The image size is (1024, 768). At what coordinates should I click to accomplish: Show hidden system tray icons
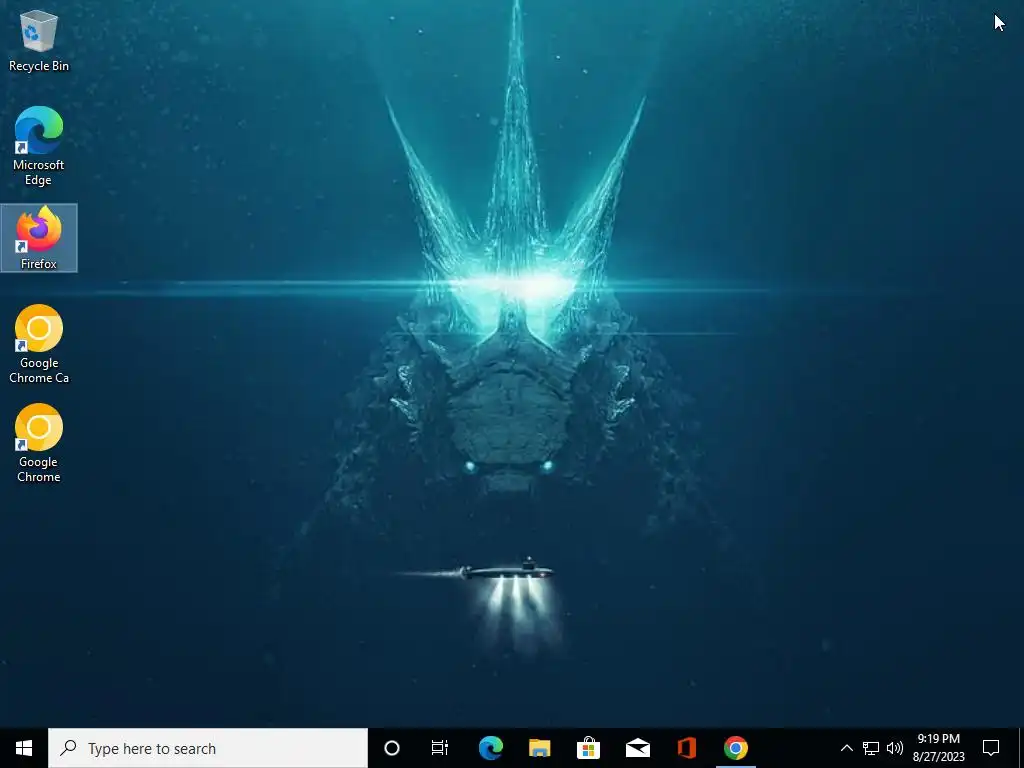click(846, 748)
